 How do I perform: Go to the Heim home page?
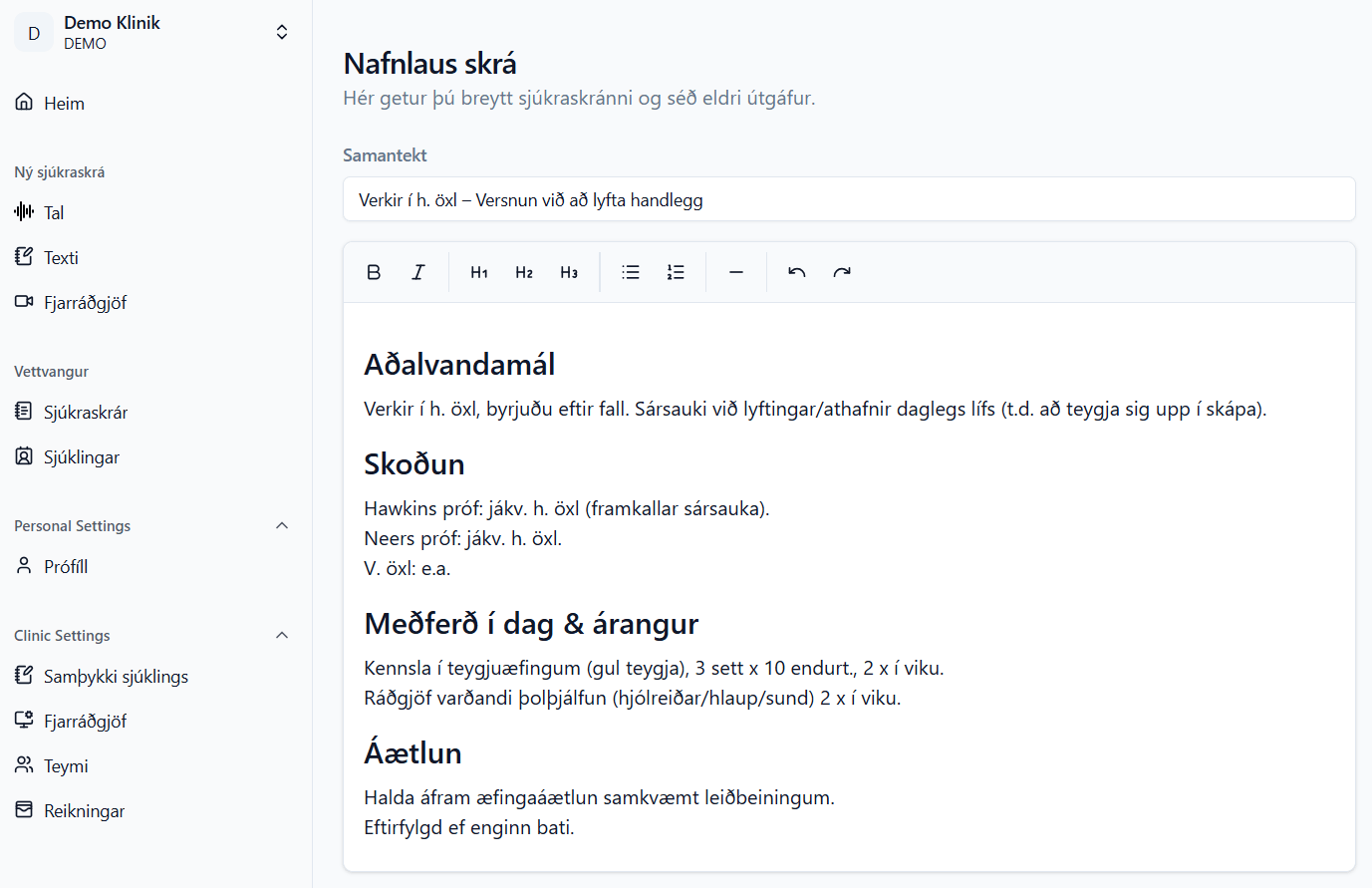coord(64,103)
